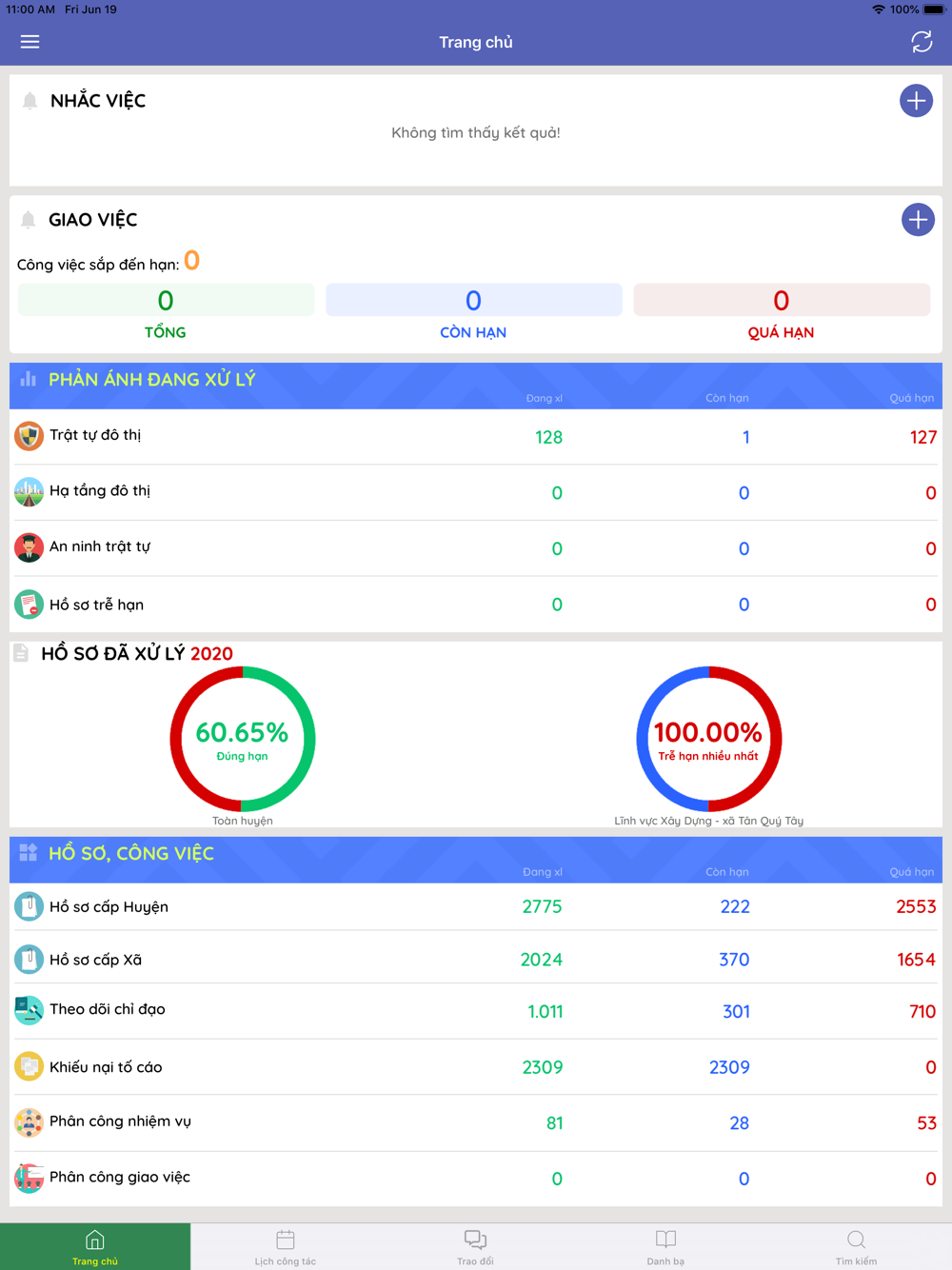Tap 710 overdue for Theo dõi chỉ đạo

pos(922,1012)
